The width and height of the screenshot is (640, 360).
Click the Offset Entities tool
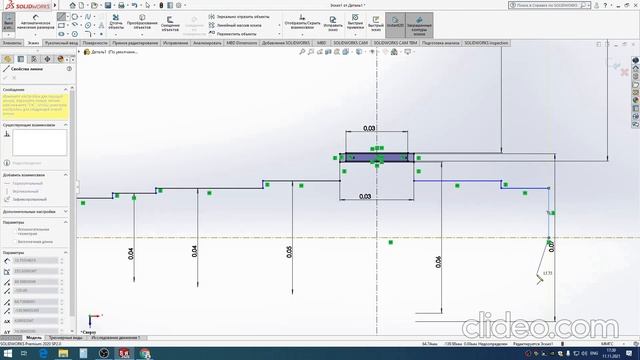170,23
